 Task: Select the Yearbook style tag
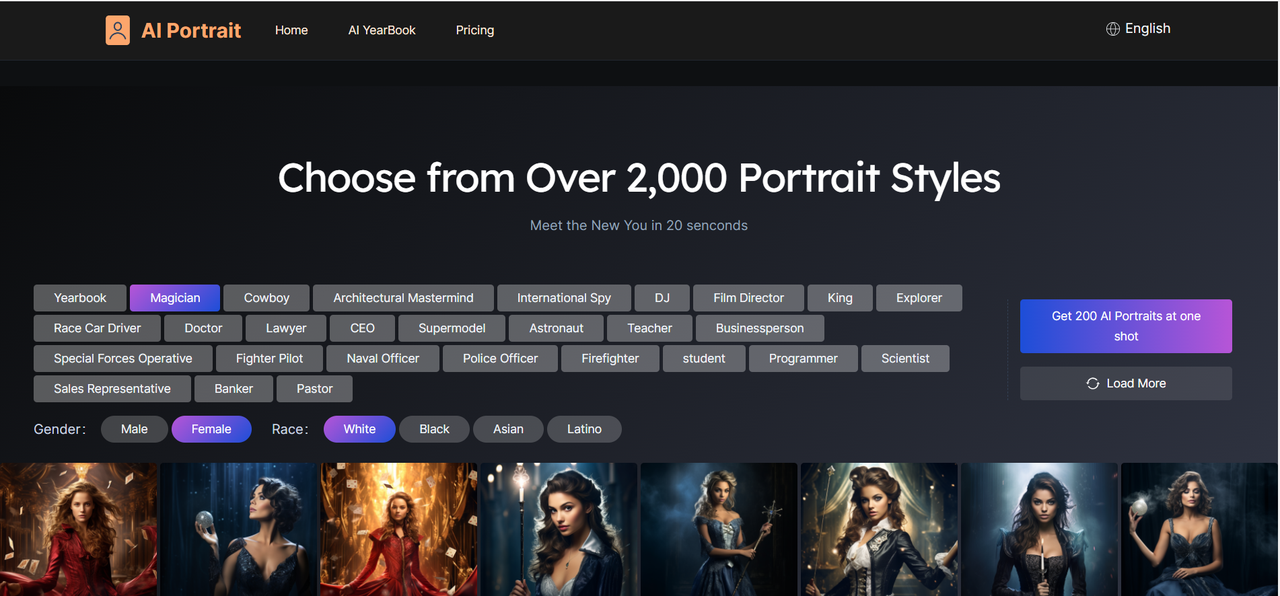coord(80,298)
